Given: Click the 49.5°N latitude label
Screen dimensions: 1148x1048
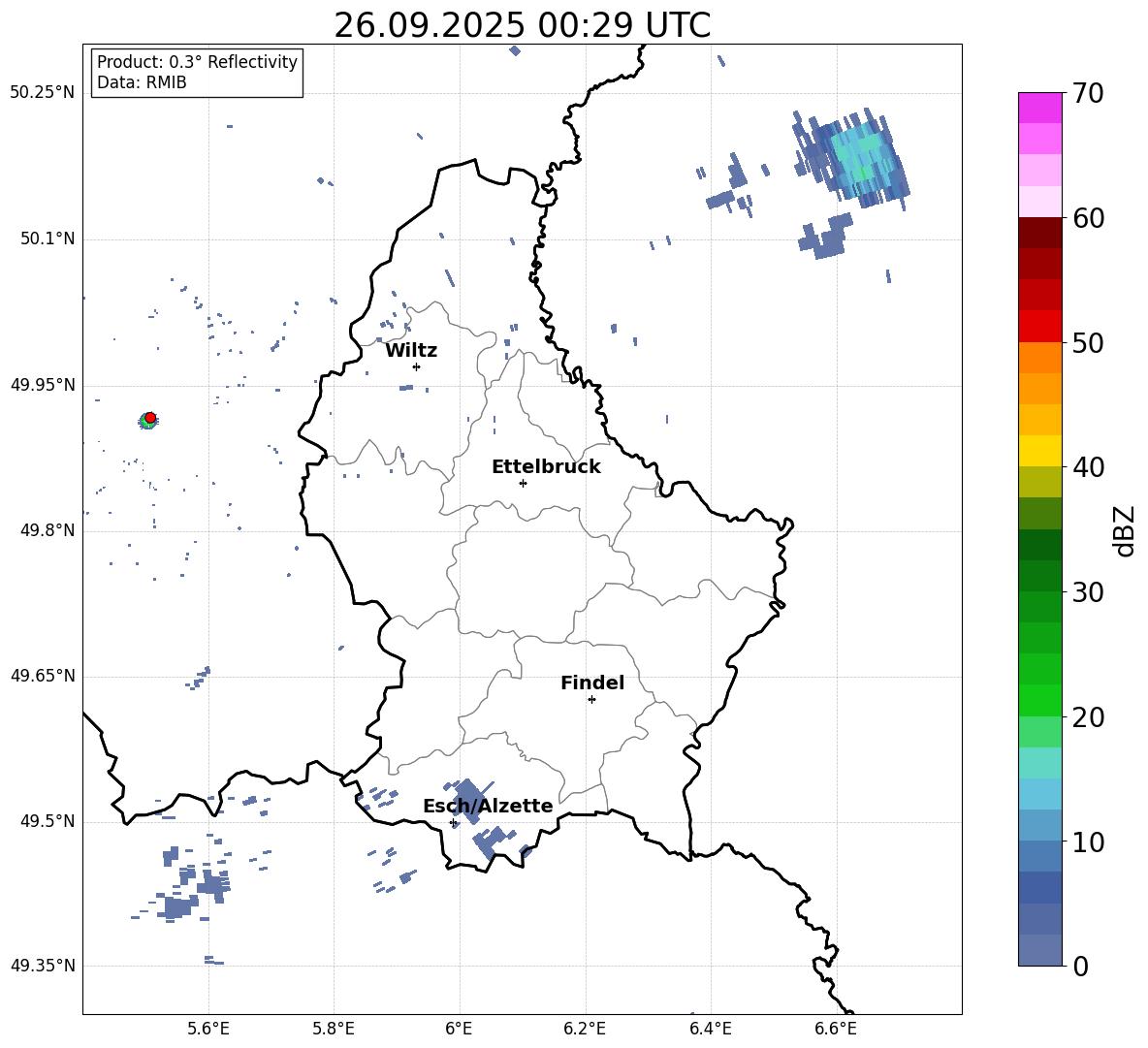Looking at the screenshot, I should point(48,821).
